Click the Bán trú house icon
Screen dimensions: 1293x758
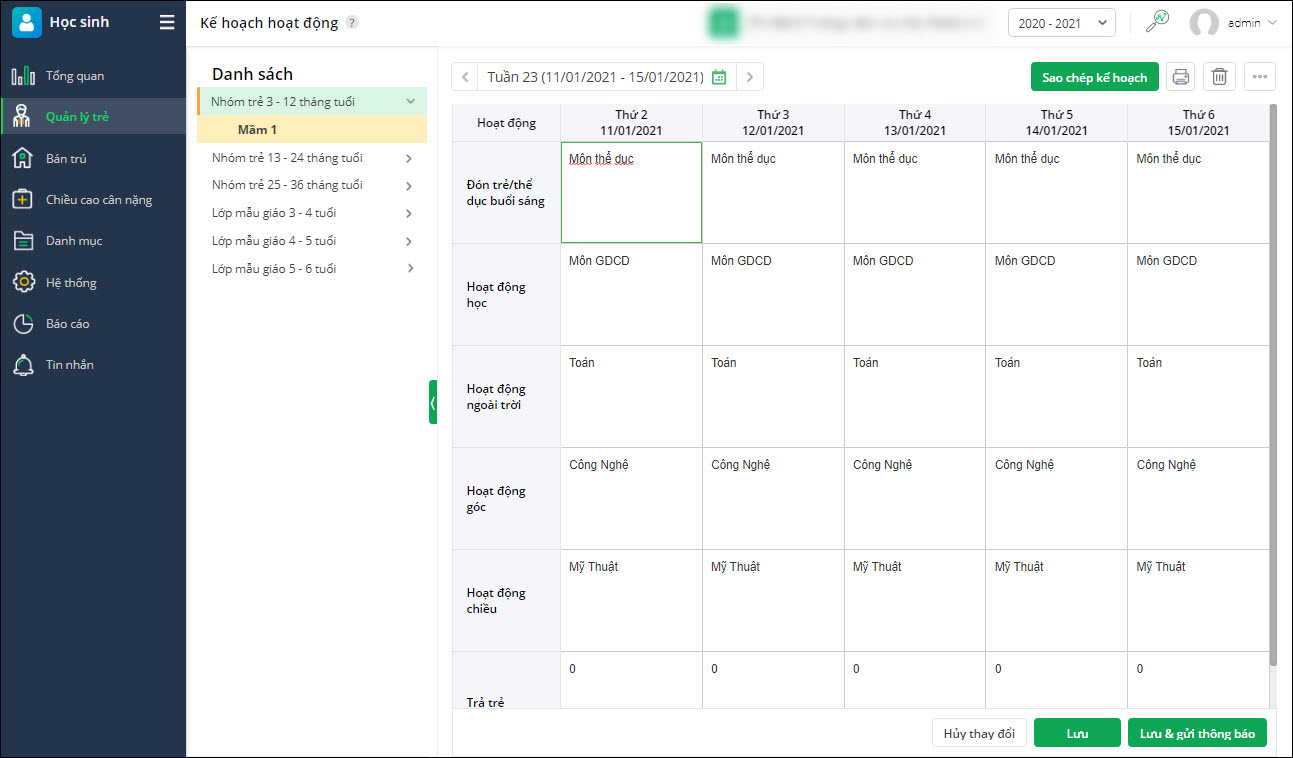[x=23, y=158]
